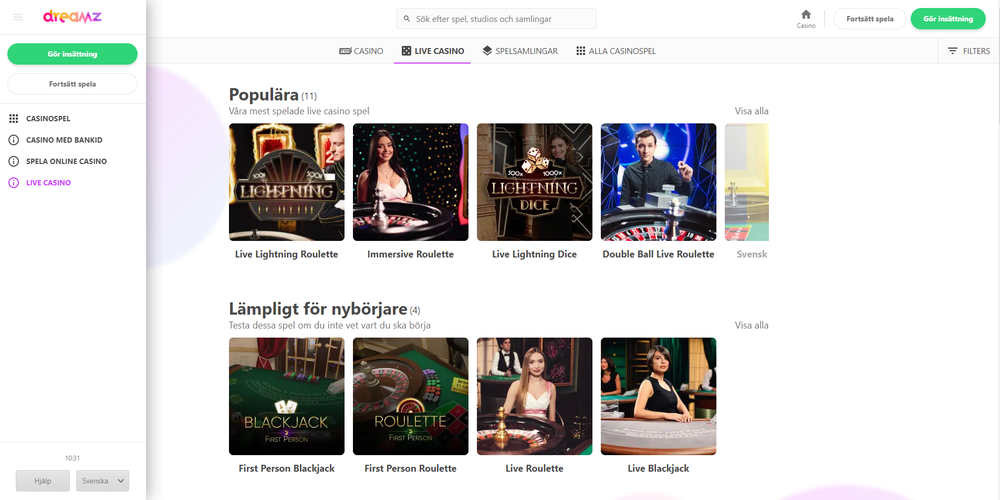Click top-right Fortsätt spela button

[870, 19]
